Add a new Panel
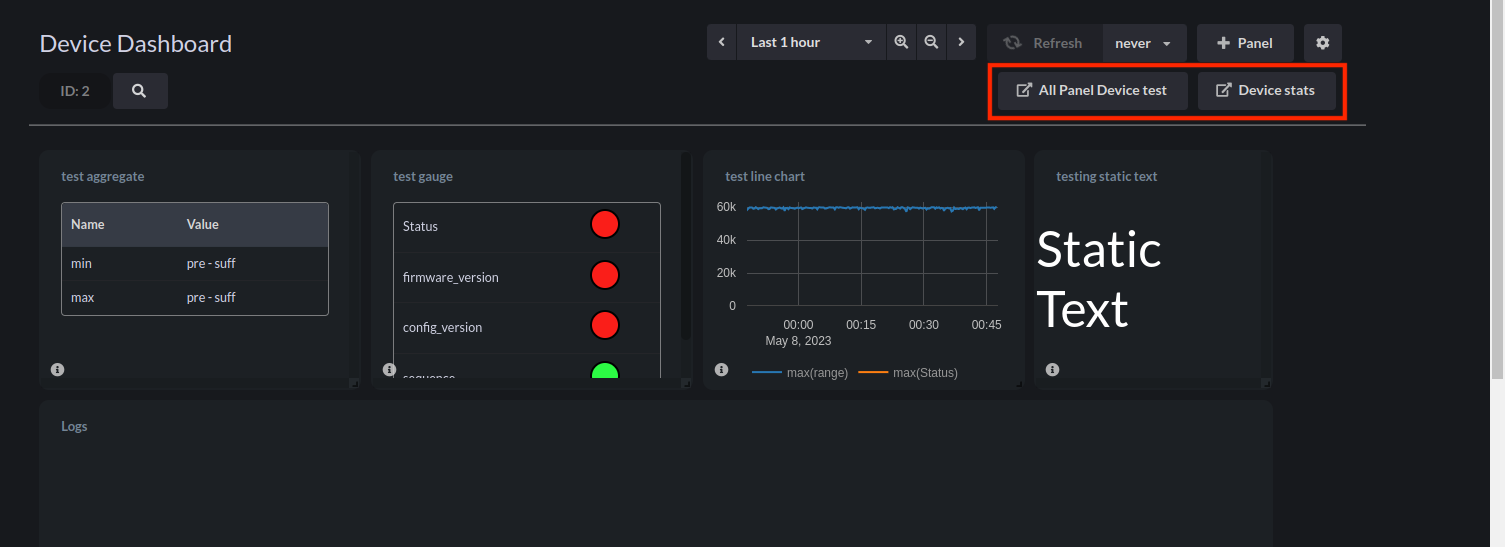Viewport: 1505px width, 547px height. [1245, 43]
